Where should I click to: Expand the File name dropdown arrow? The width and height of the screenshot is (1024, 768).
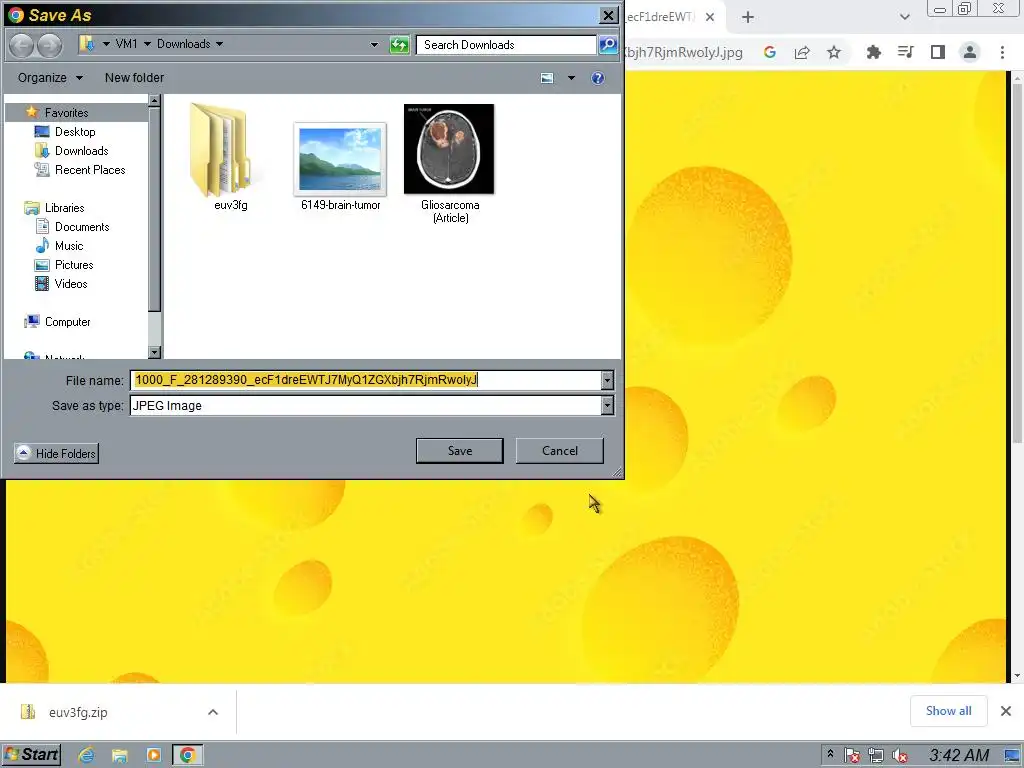point(607,380)
